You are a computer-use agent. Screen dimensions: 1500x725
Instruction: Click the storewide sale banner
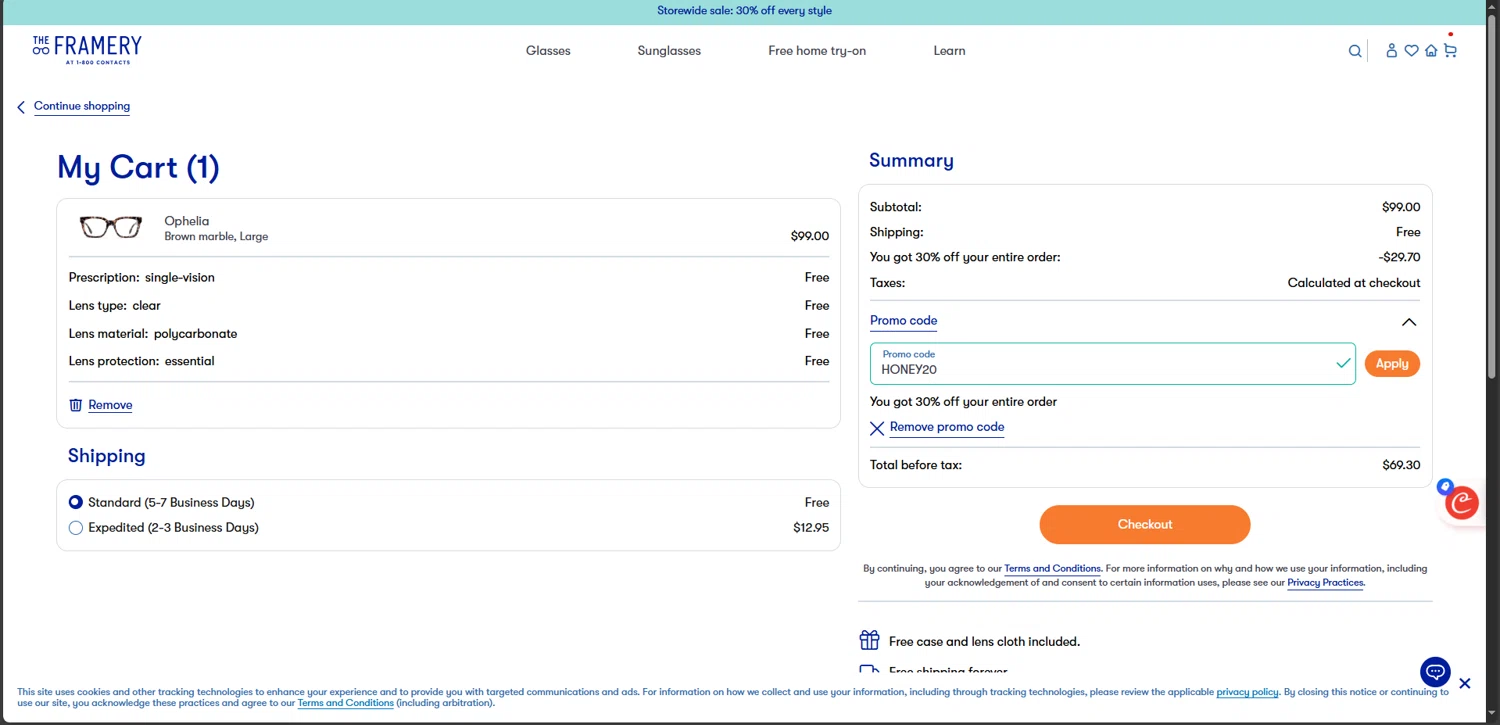click(744, 11)
